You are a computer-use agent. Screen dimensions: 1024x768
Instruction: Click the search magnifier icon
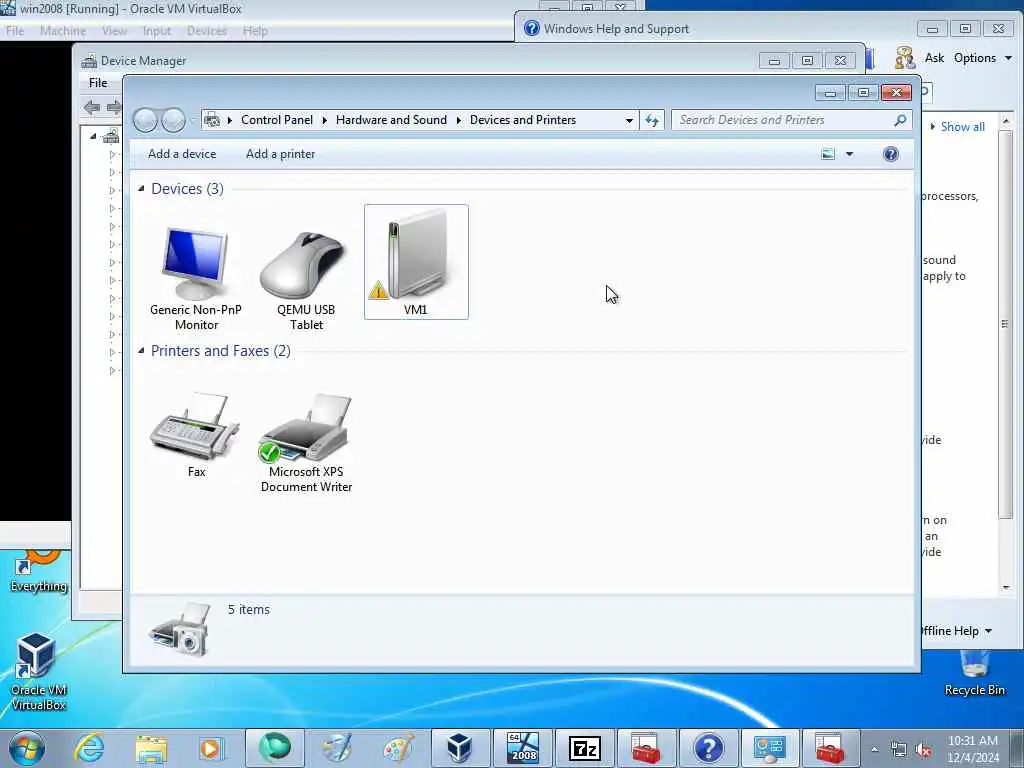point(900,120)
